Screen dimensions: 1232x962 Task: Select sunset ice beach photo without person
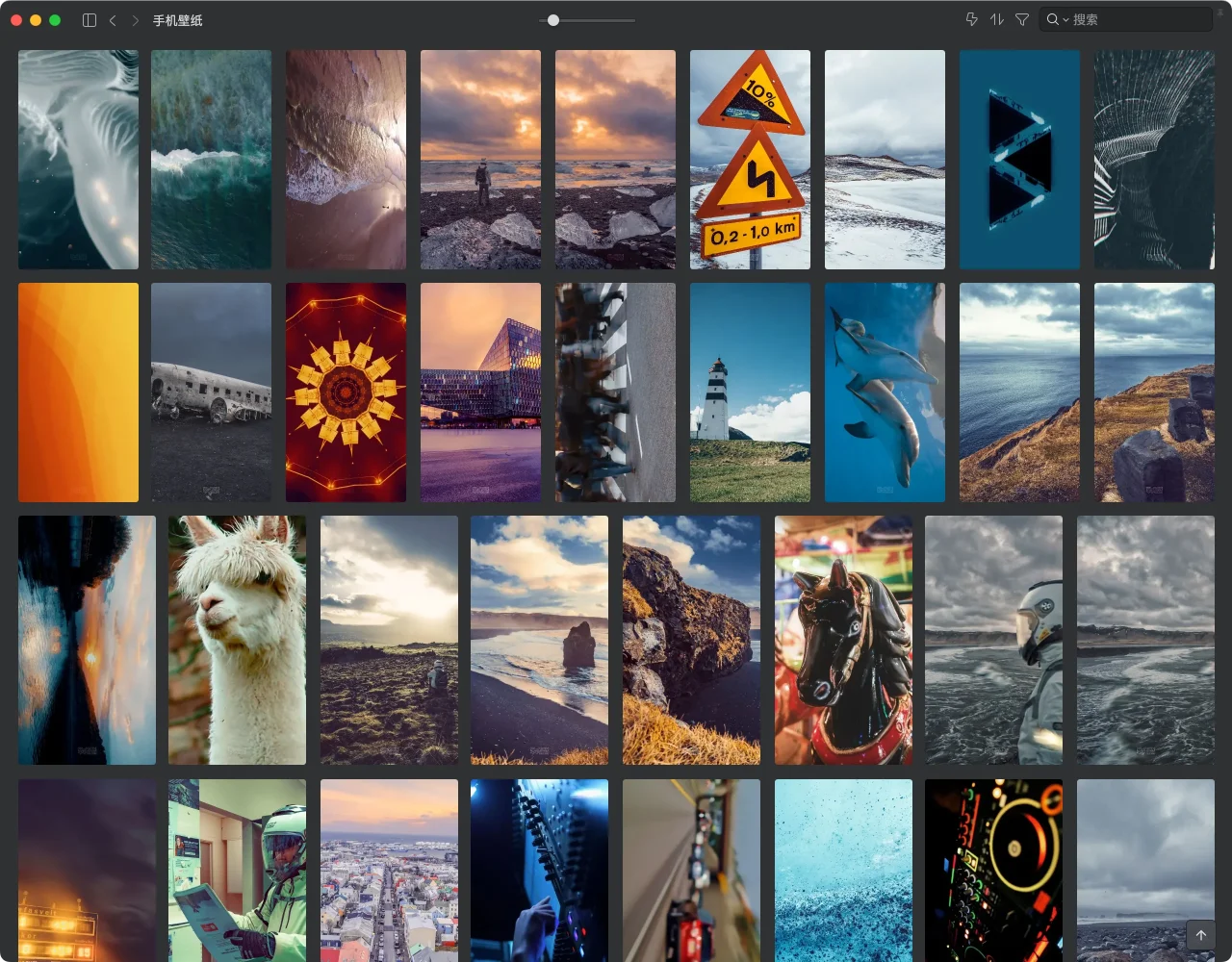615,160
